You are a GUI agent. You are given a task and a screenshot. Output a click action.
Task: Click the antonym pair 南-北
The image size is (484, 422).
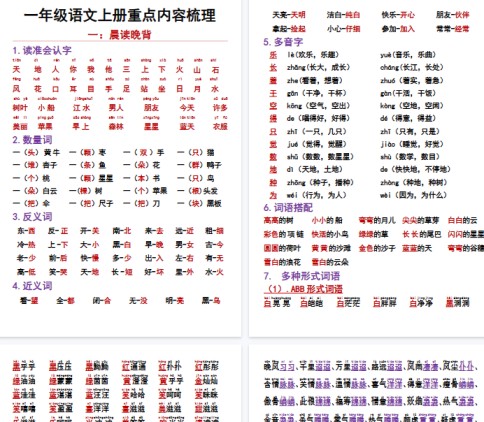[122, 231]
